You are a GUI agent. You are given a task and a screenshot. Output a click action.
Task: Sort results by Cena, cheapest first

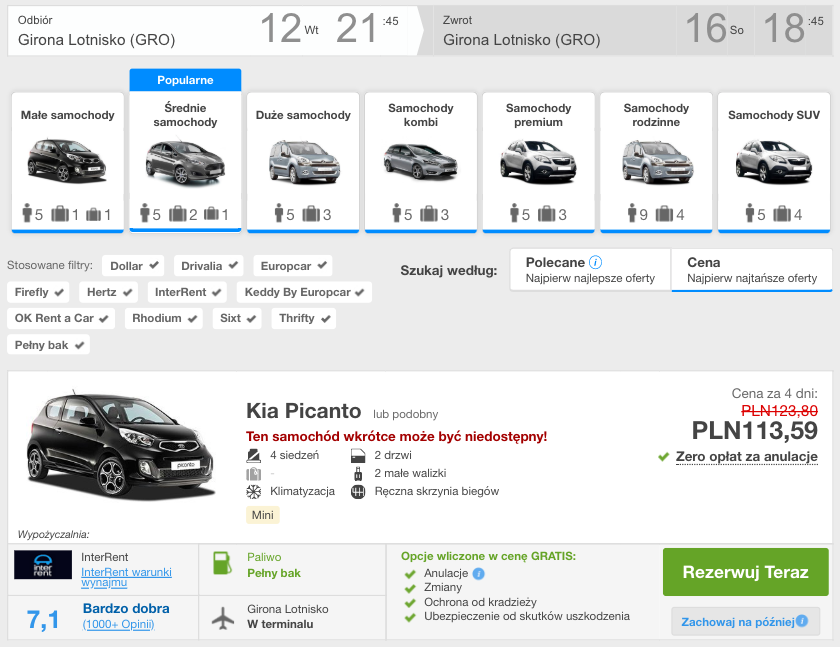pos(752,270)
